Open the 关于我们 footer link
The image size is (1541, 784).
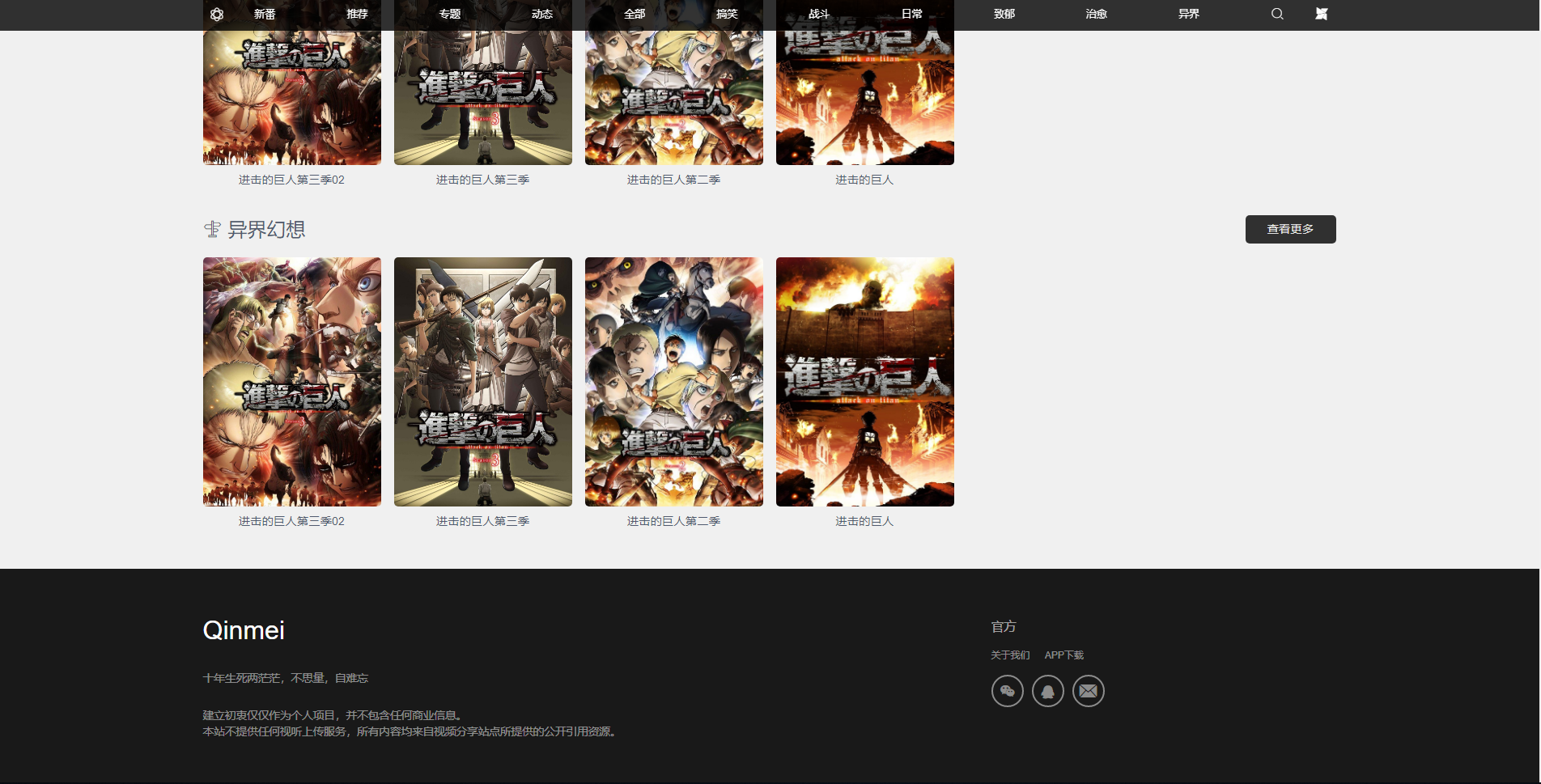tap(1010, 655)
